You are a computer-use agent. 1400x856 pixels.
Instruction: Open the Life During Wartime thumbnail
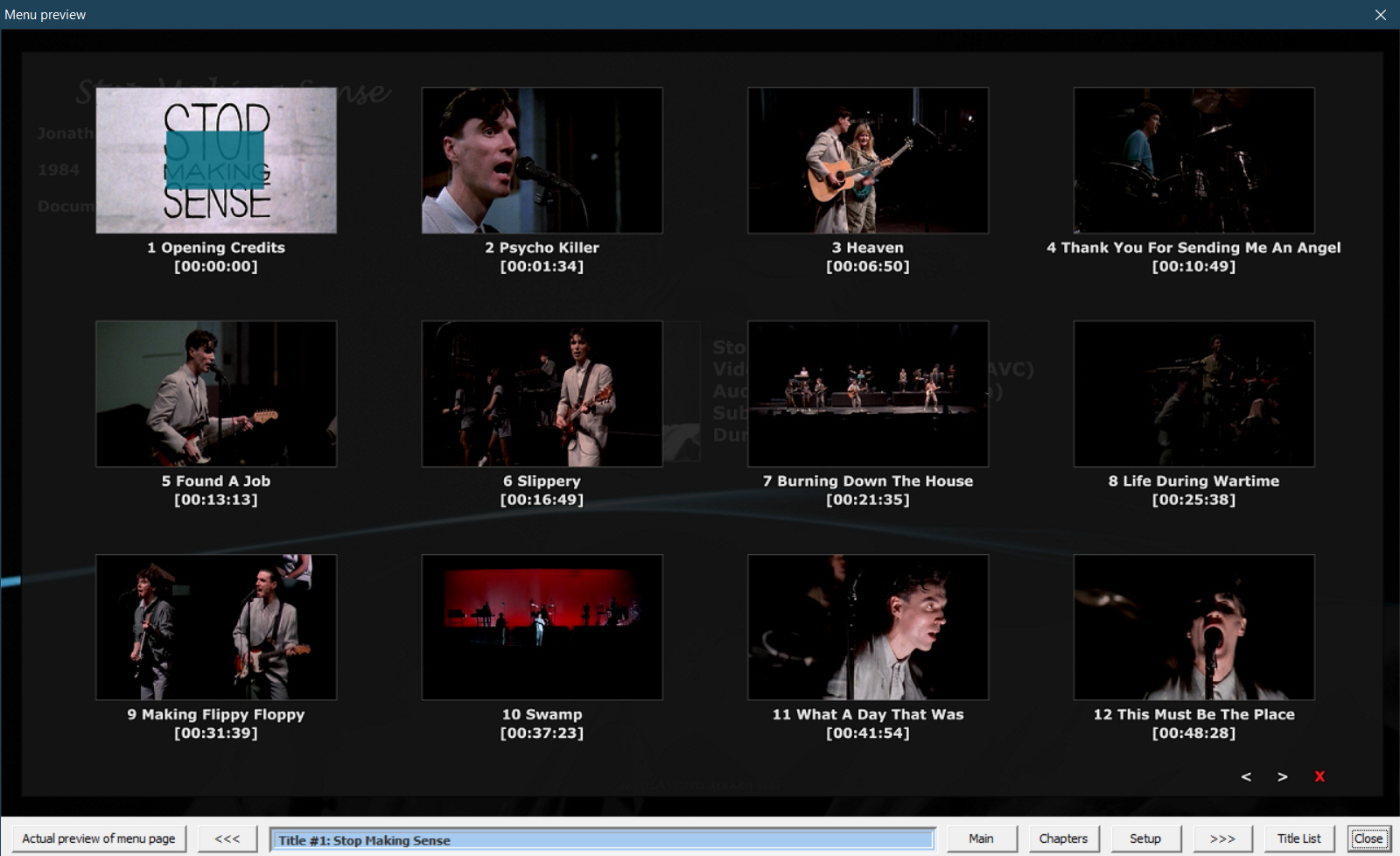click(1194, 394)
